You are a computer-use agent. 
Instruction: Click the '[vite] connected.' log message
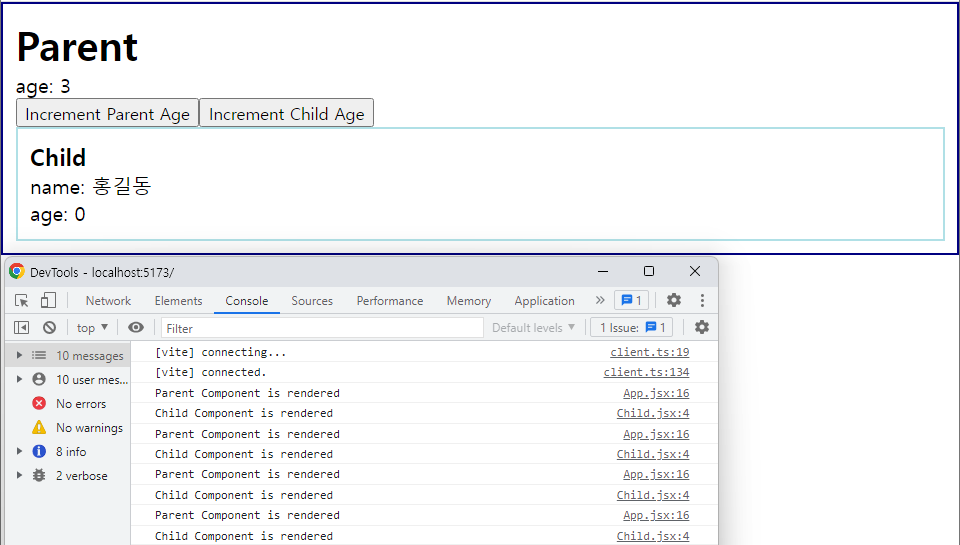click(211, 372)
